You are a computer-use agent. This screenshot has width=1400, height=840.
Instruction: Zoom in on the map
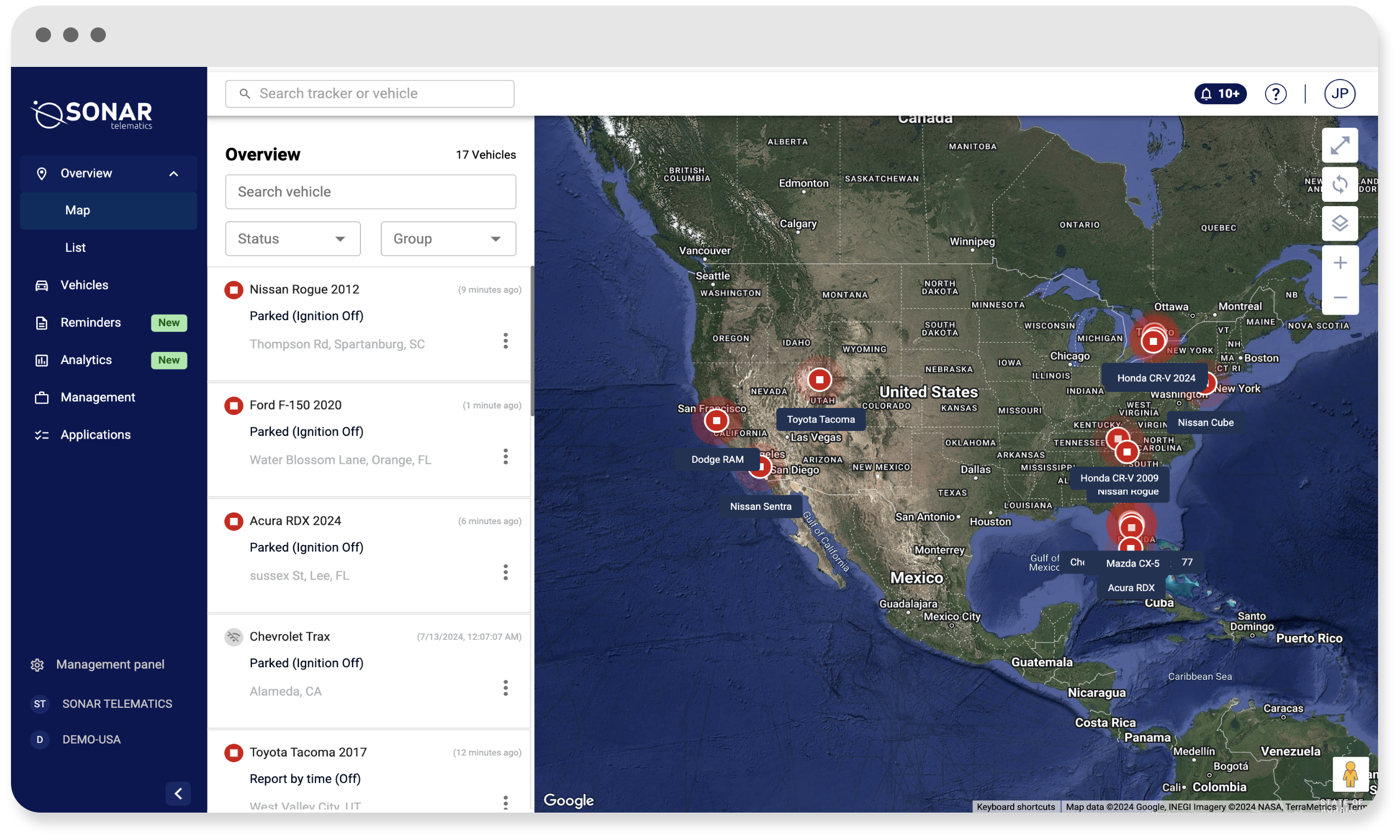[x=1340, y=263]
